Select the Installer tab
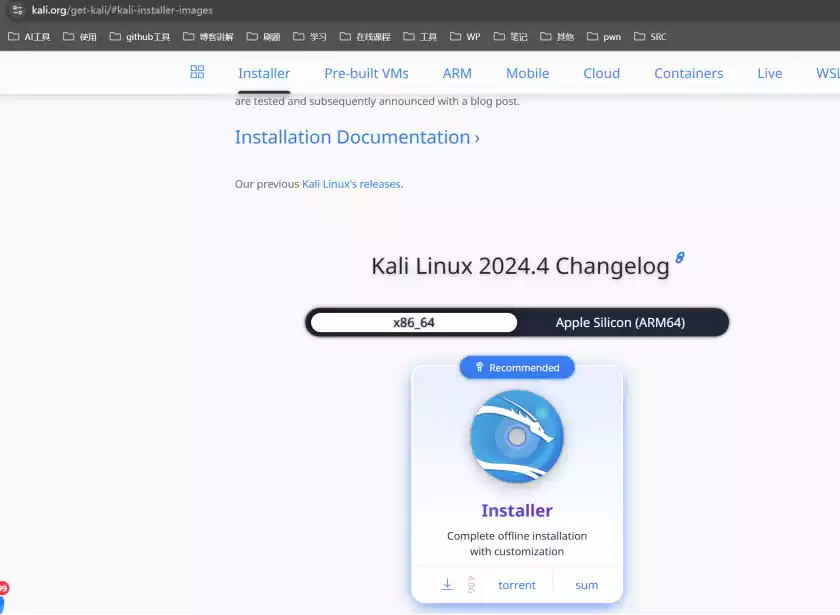The height and width of the screenshot is (615, 840). pos(264,73)
